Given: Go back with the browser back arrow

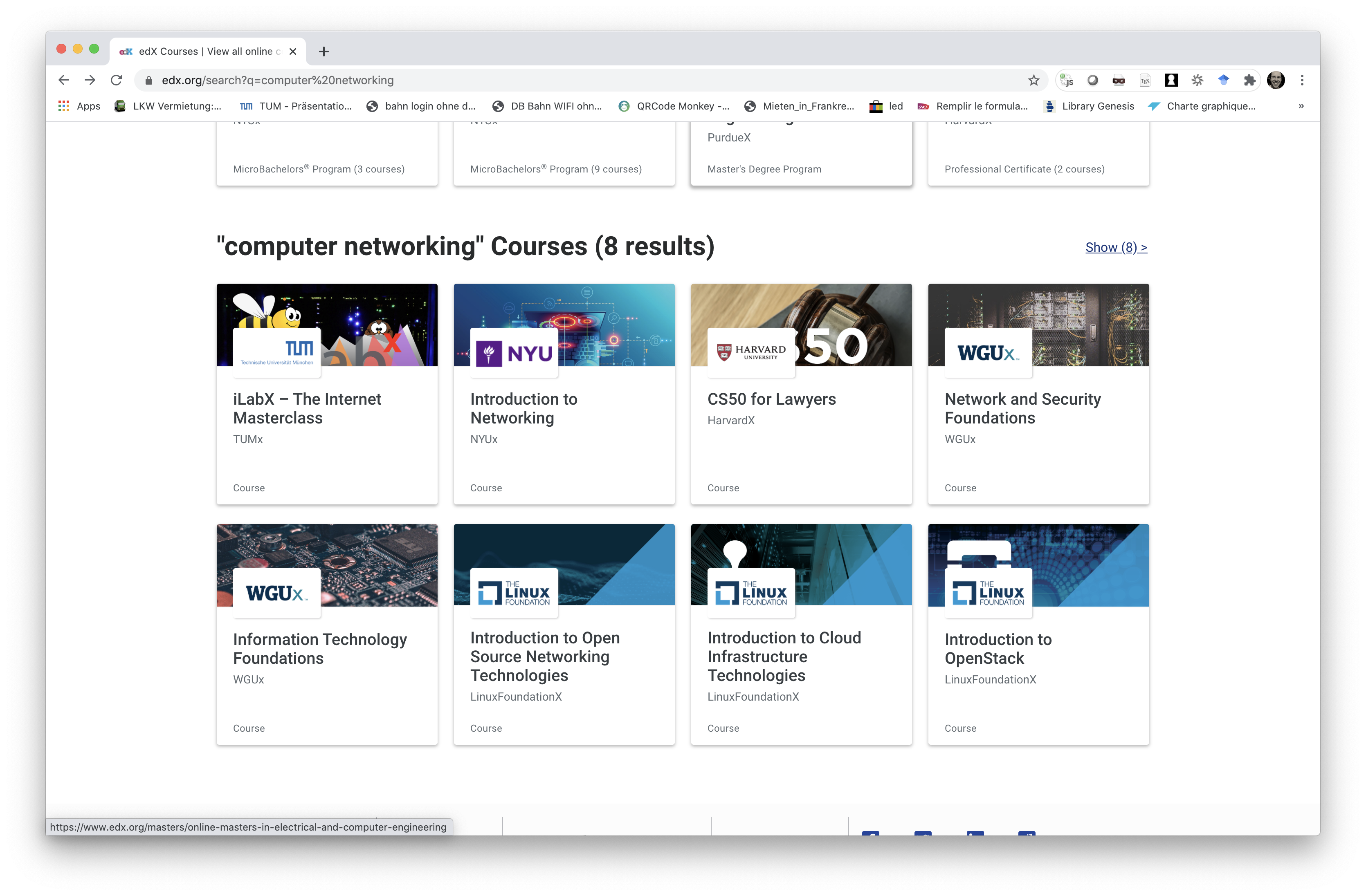Looking at the screenshot, I should [64, 80].
